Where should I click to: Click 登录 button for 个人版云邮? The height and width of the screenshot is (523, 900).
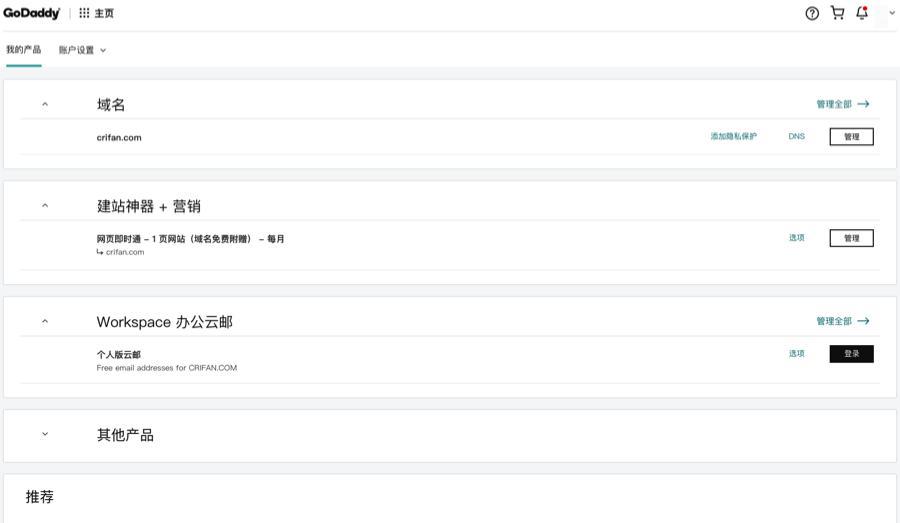coord(851,353)
